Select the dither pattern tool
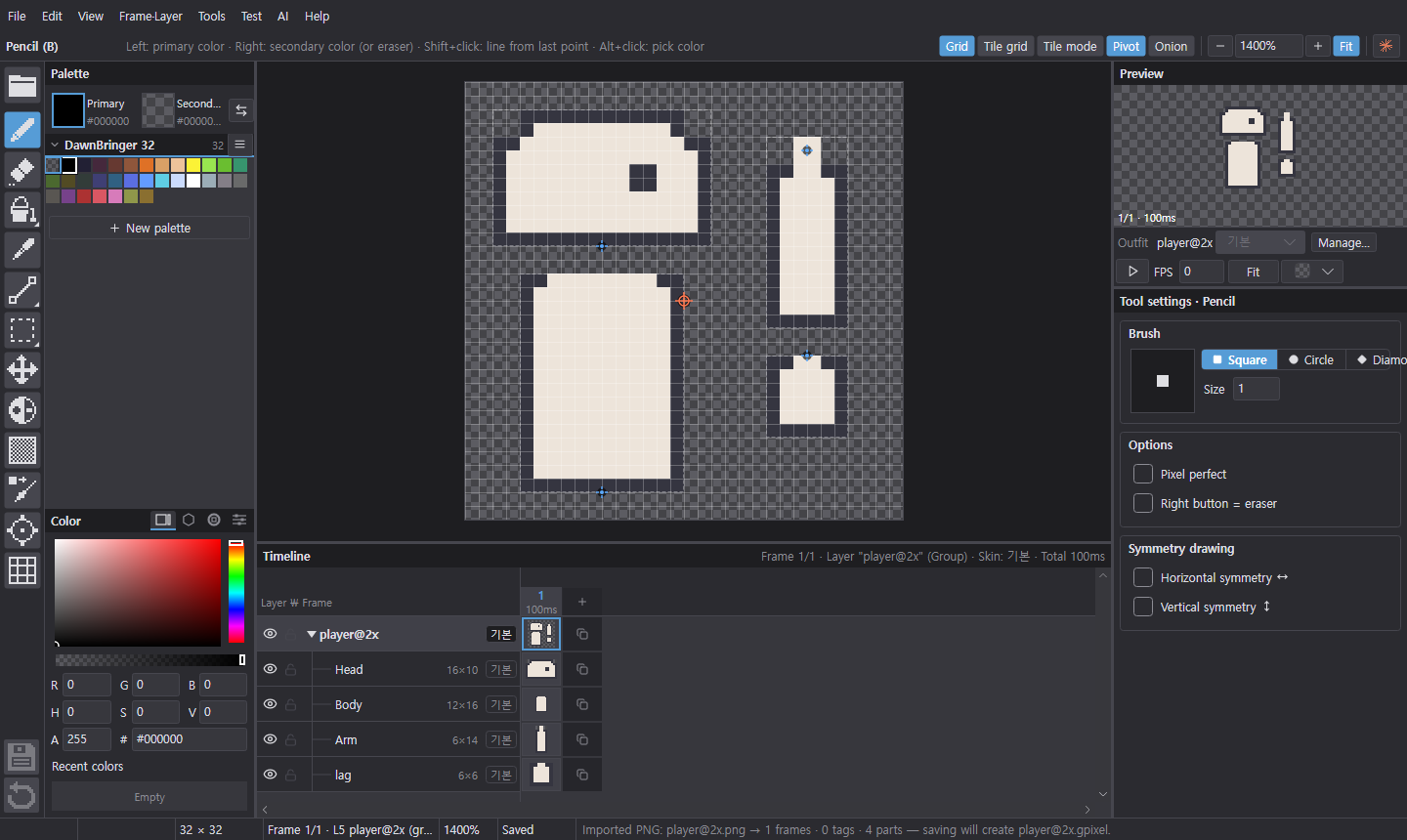Viewport: 1407px width, 840px height. coord(22,450)
